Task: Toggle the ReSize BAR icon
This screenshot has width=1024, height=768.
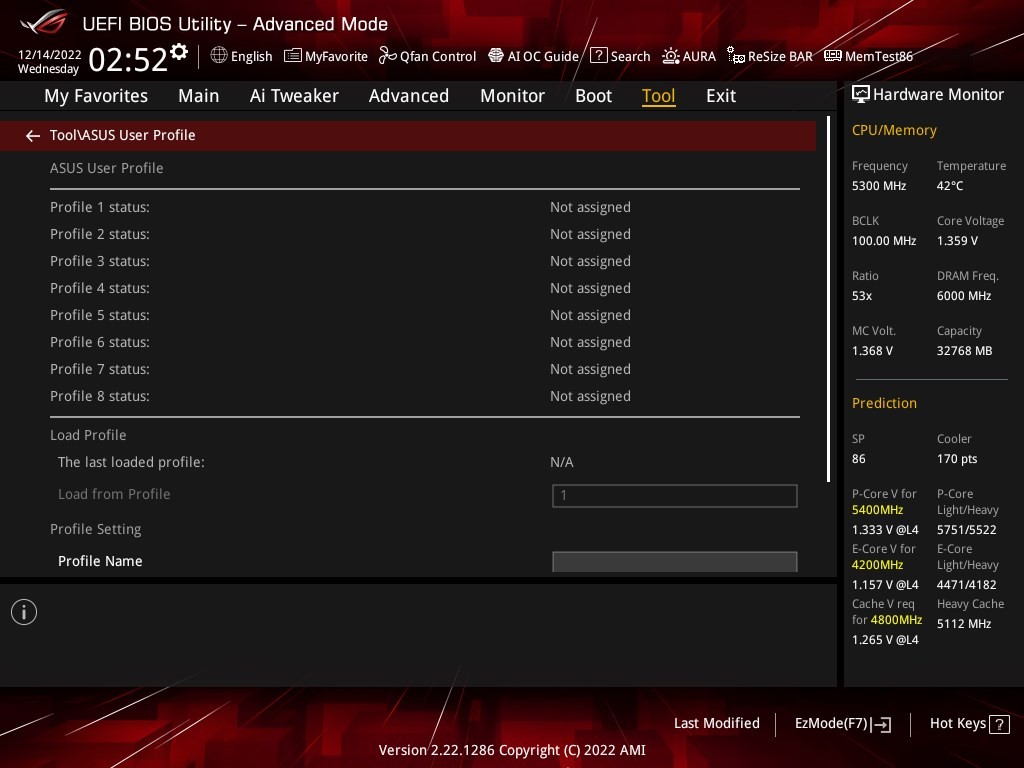Action: pos(736,56)
